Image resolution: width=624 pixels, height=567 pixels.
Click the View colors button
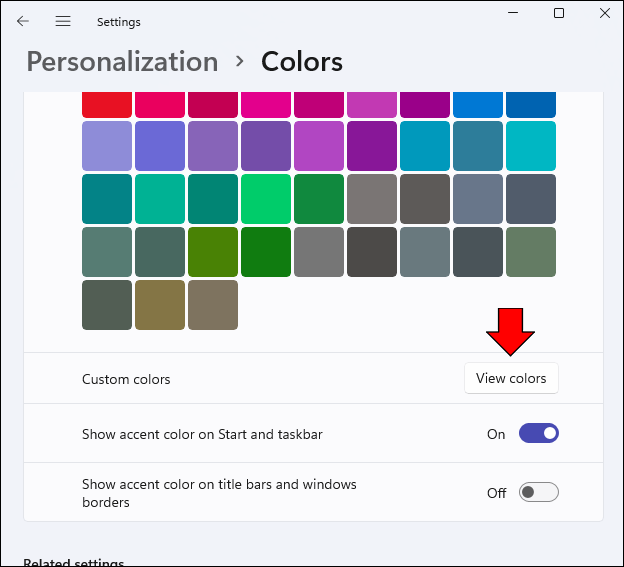point(511,378)
